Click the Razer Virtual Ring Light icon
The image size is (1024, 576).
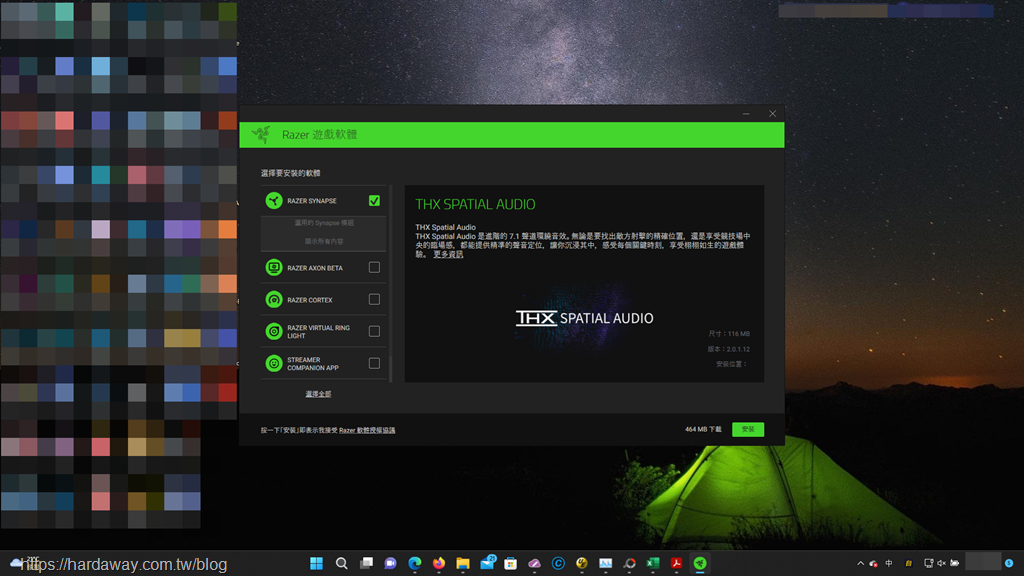pos(274,331)
